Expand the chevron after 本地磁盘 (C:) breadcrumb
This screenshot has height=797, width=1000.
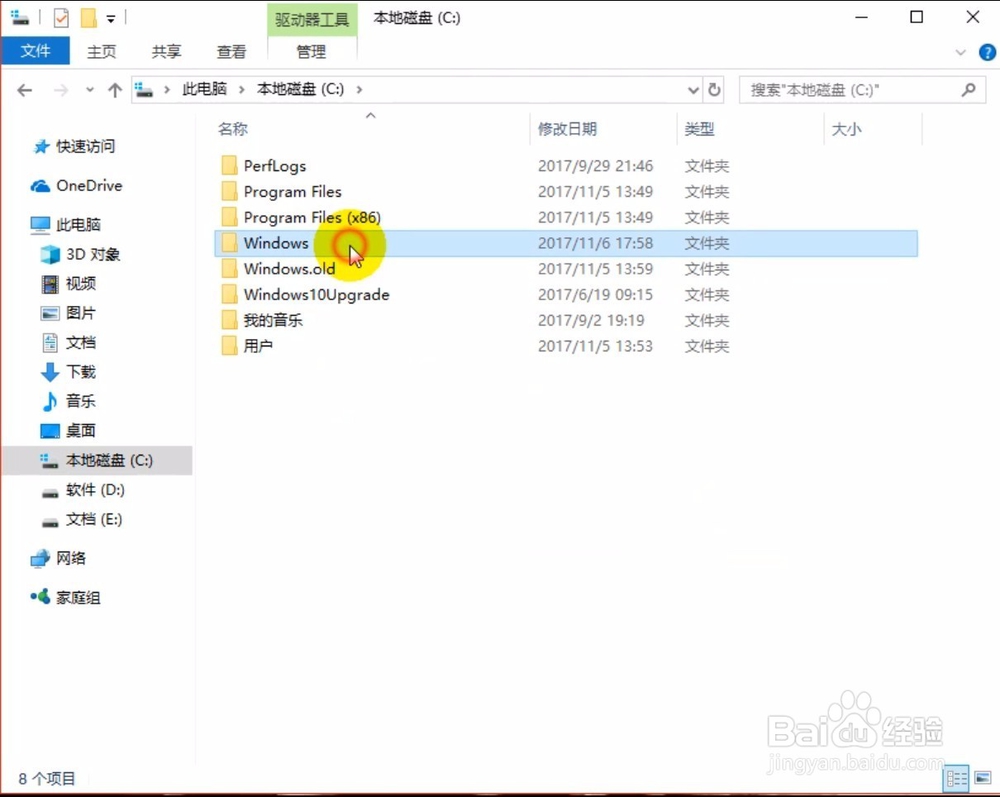360,90
